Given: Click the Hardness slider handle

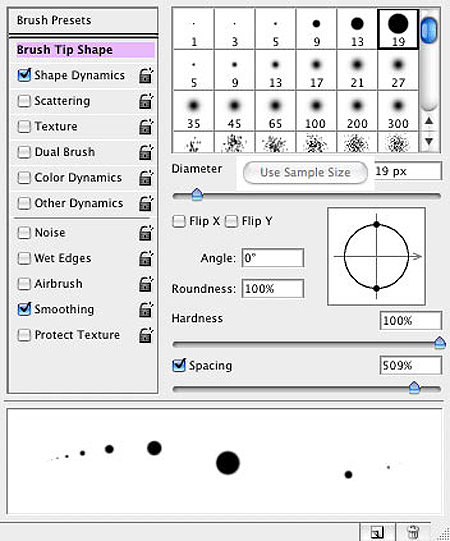Looking at the screenshot, I should (x=440, y=343).
